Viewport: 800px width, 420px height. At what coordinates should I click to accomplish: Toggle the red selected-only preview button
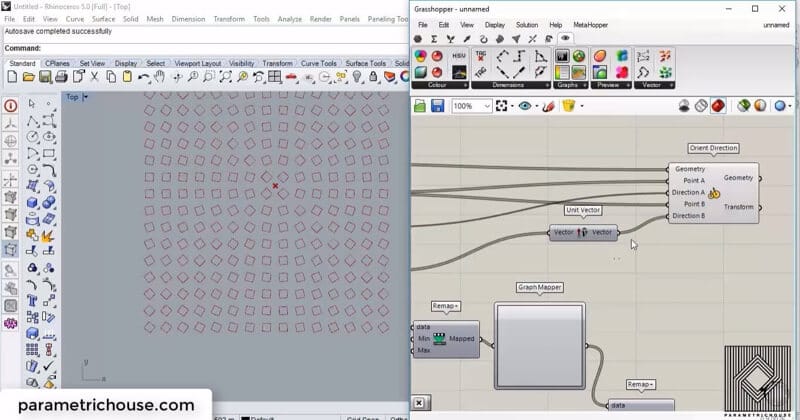tap(716, 106)
